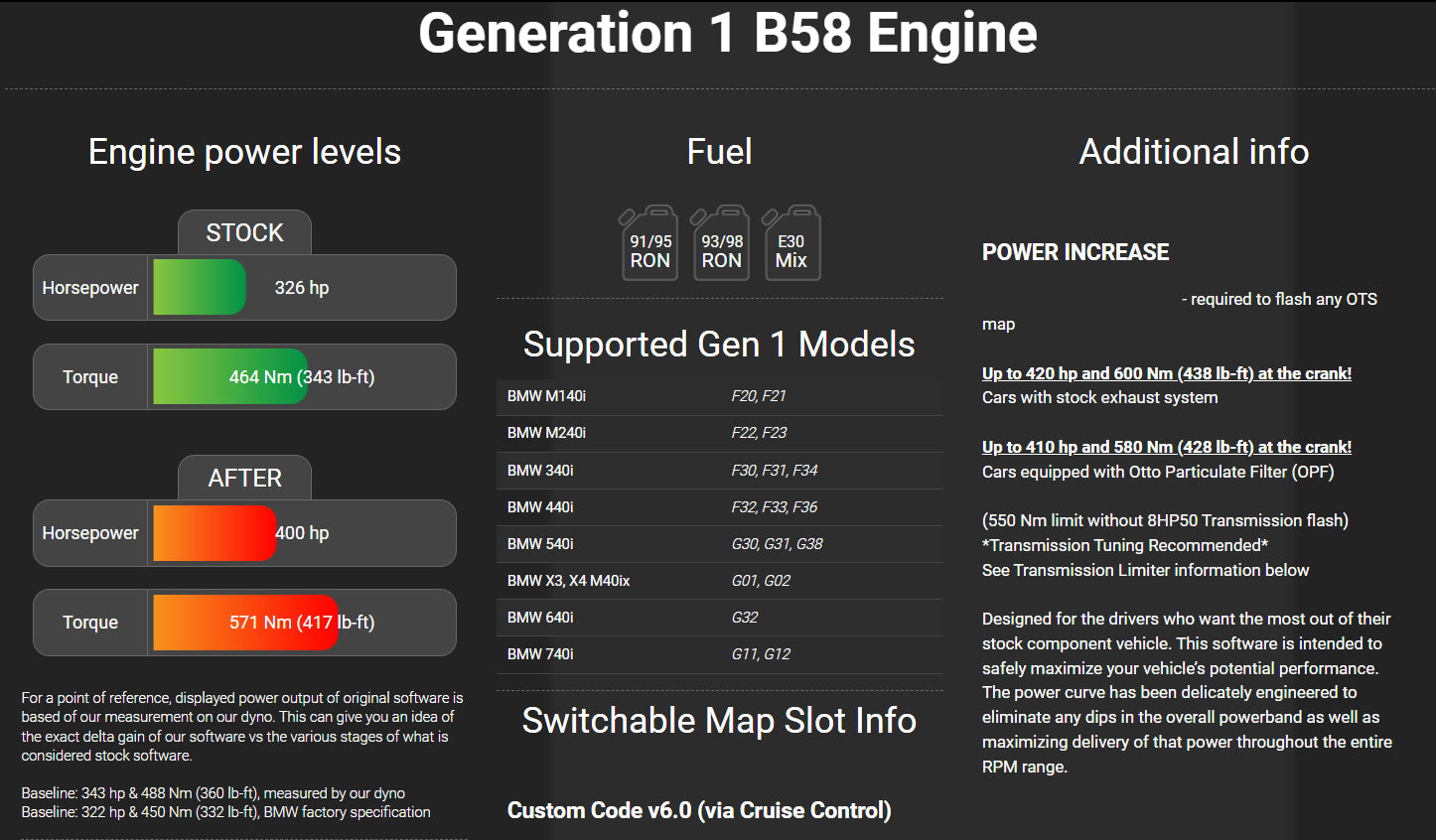The width and height of the screenshot is (1436, 840).
Task: Click the Switchable Map Slot Info heading
Action: tap(719, 721)
